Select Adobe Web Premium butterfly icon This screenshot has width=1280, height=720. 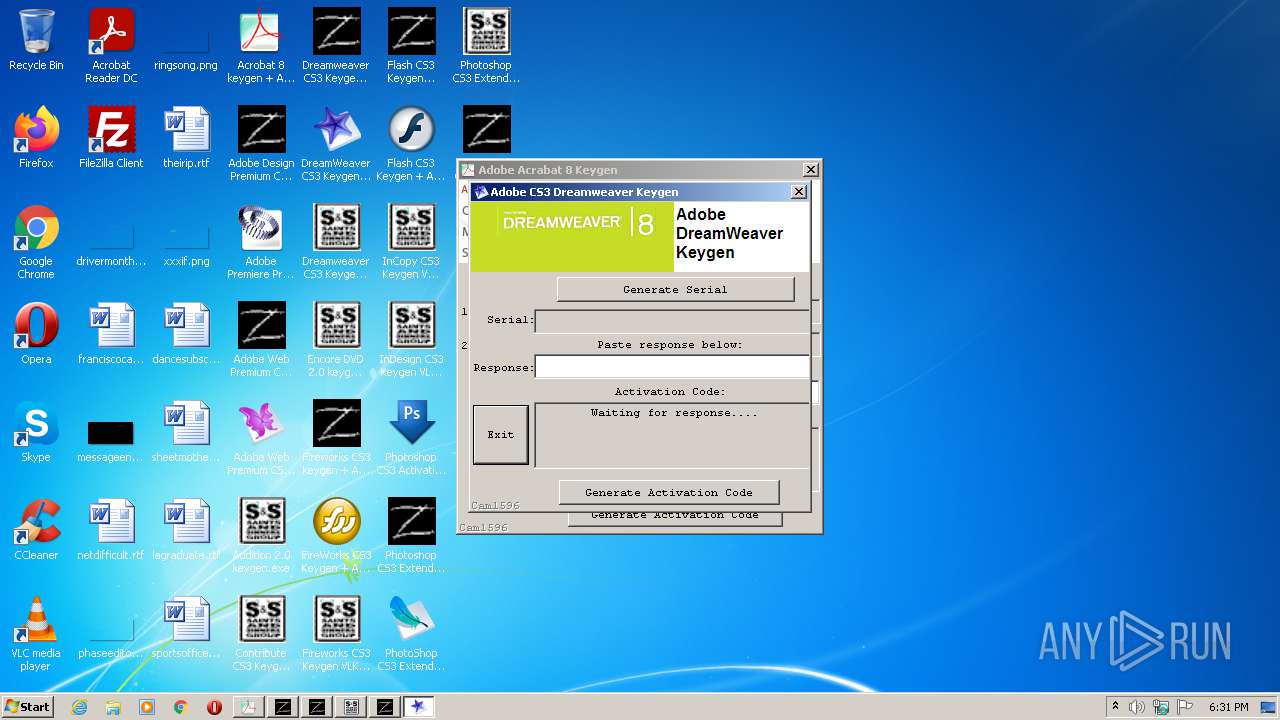(261, 438)
